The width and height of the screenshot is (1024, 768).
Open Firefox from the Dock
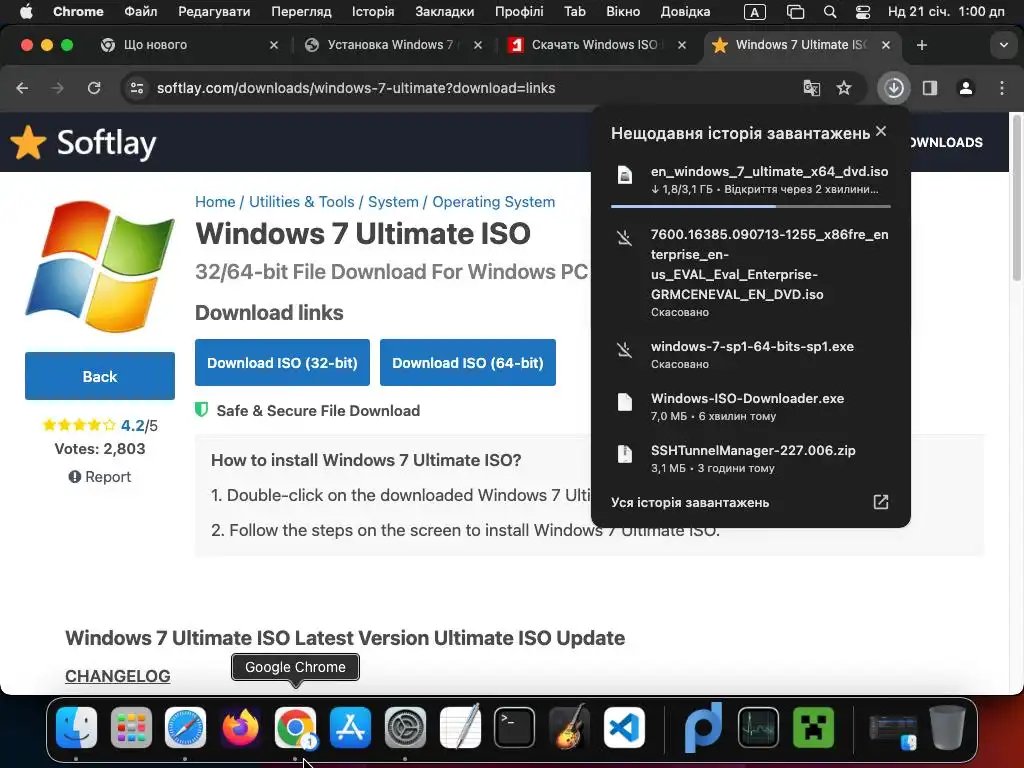click(240, 727)
